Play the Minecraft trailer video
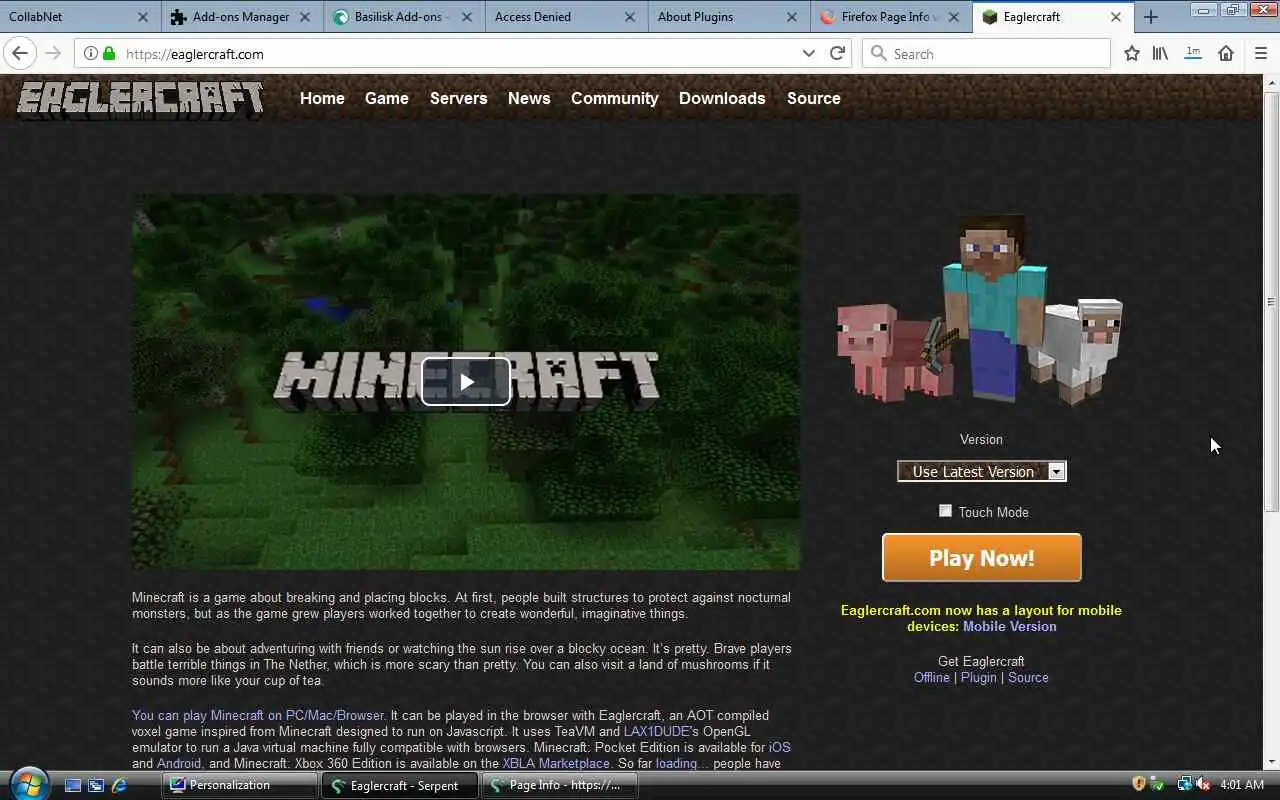The height and width of the screenshot is (800, 1280). (x=466, y=381)
